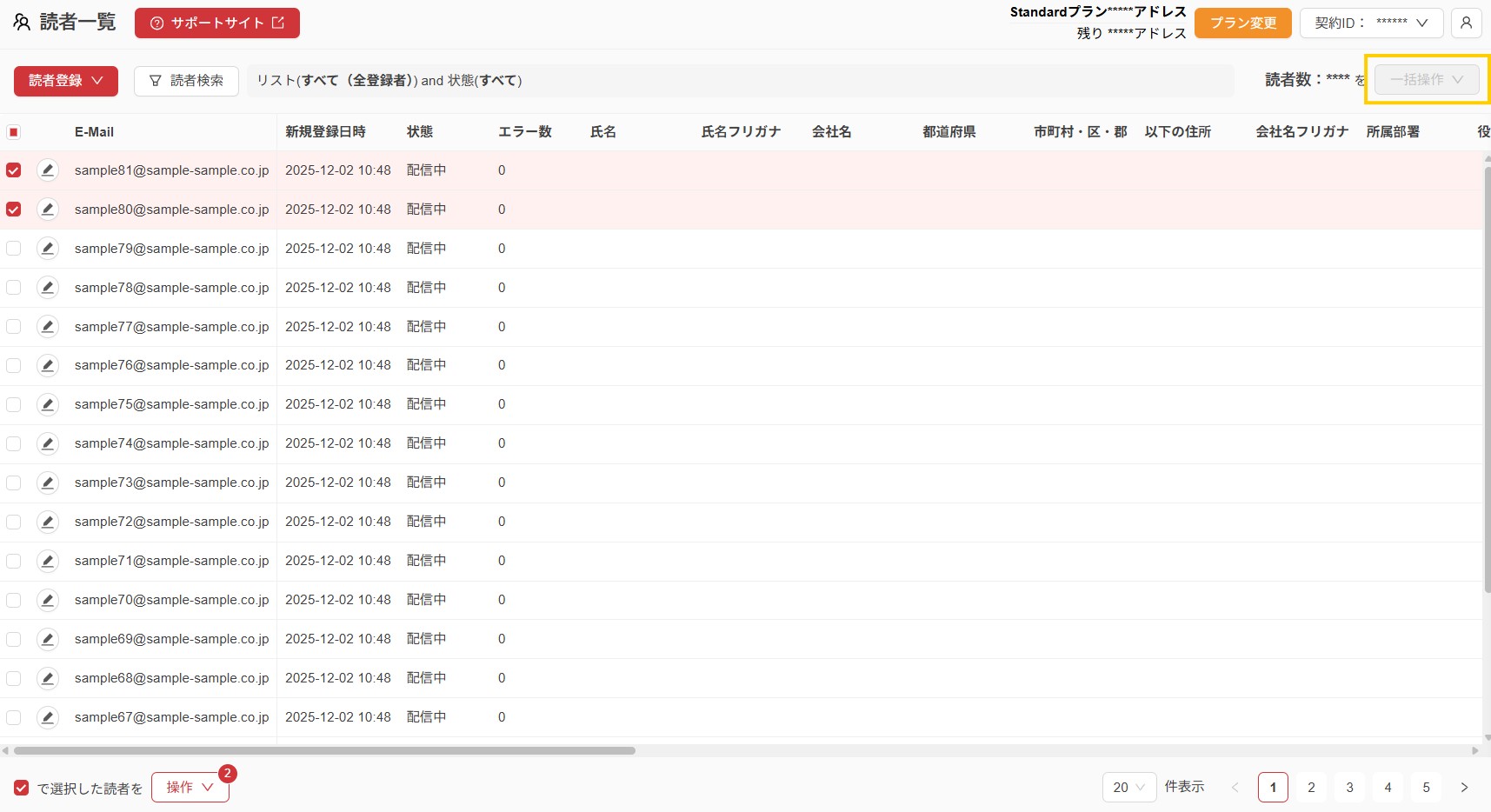This screenshot has height=812, width=1491.
Task: Open the 操作 dropdown for selected readers
Action: (190, 788)
